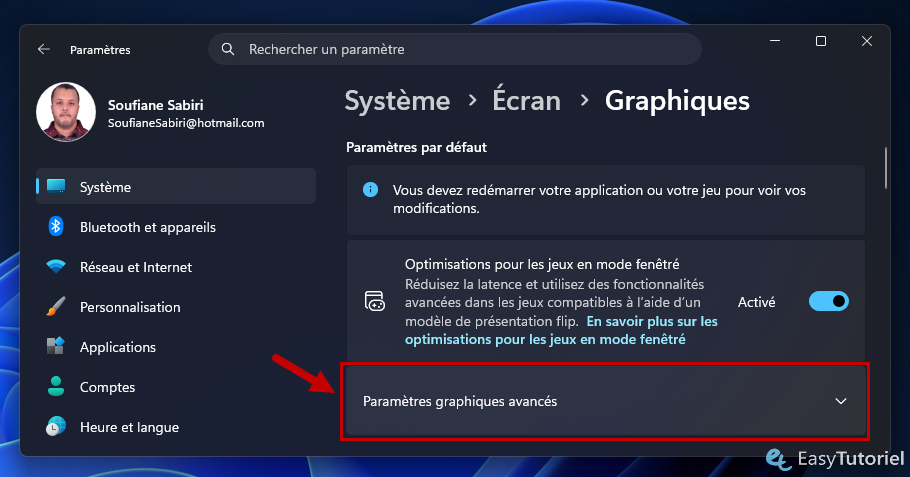Click the Applications grid icon
Image resolution: width=910 pixels, height=477 pixels.
point(56,346)
